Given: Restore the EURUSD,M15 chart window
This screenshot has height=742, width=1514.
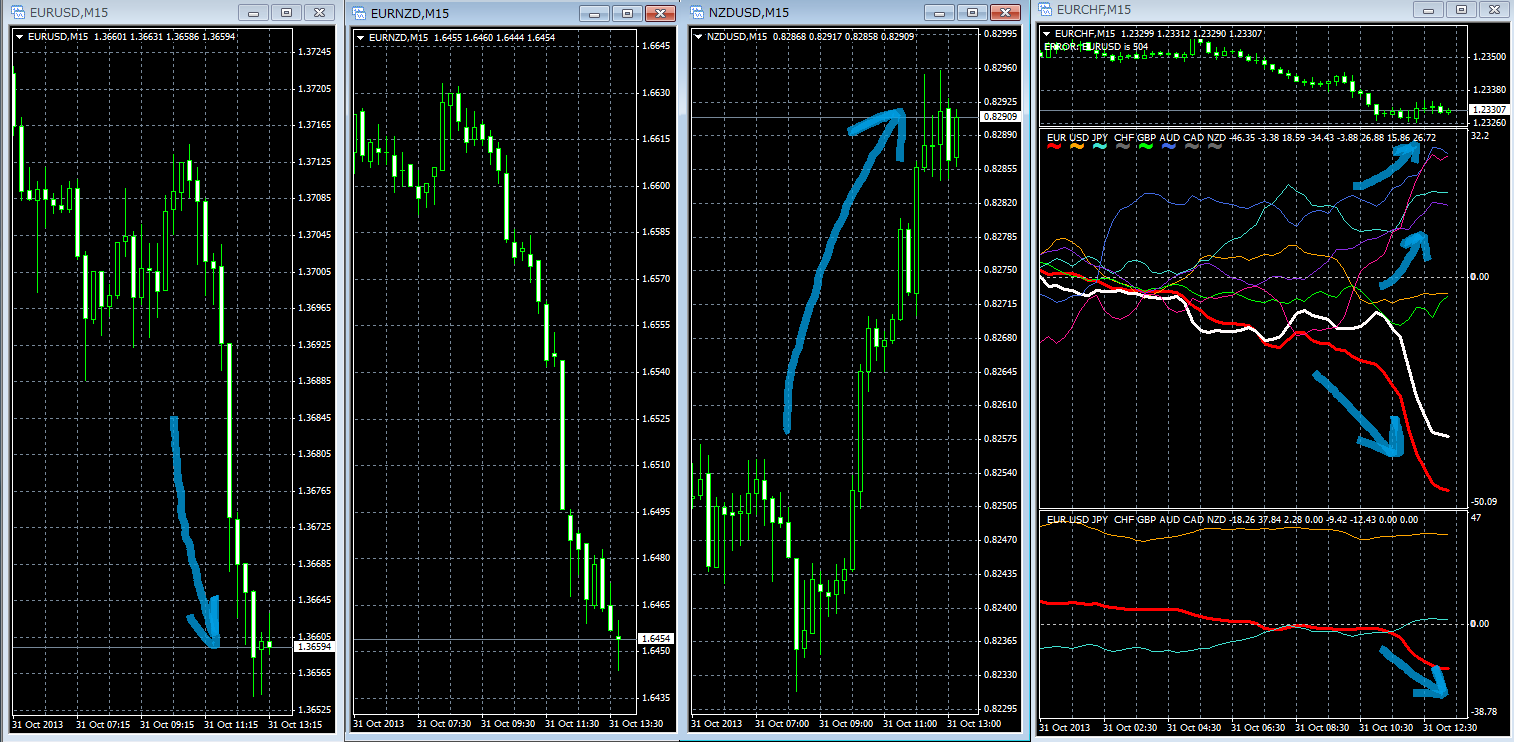Looking at the screenshot, I should tap(287, 13).
